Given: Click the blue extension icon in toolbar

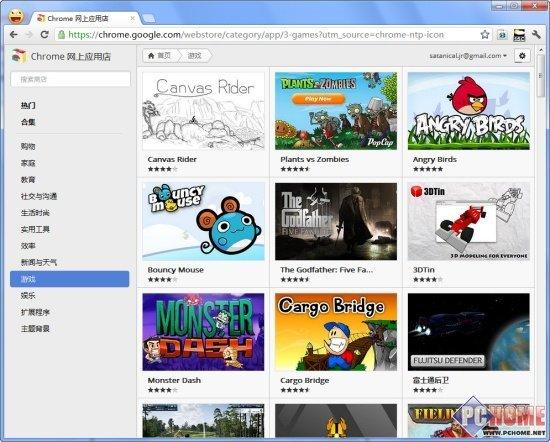Looking at the screenshot, I should point(502,35).
